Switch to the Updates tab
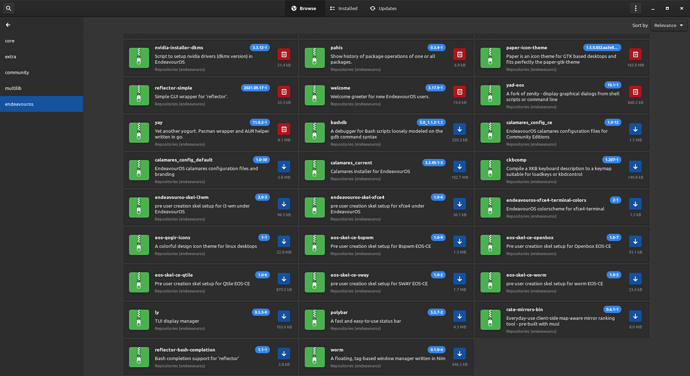This screenshot has width=690, height=376. point(383,8)
